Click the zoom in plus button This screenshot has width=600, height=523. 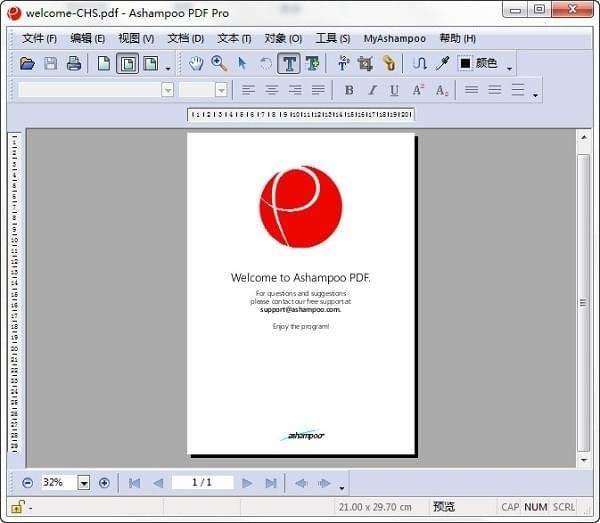104,483
